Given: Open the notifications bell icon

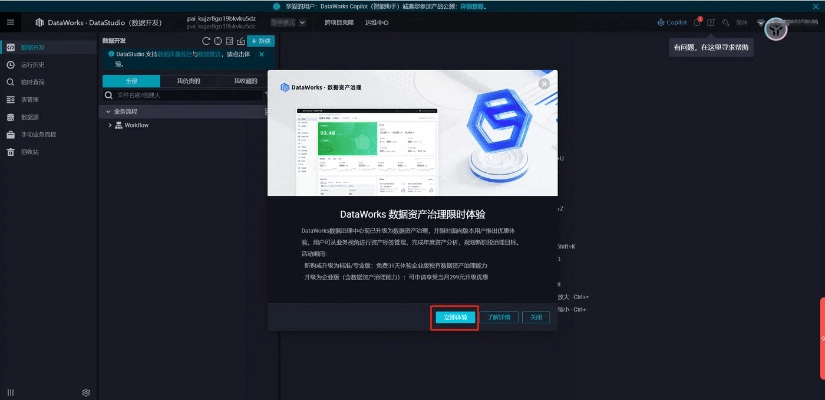Looking at the screenshot, I should pos(697,23).
